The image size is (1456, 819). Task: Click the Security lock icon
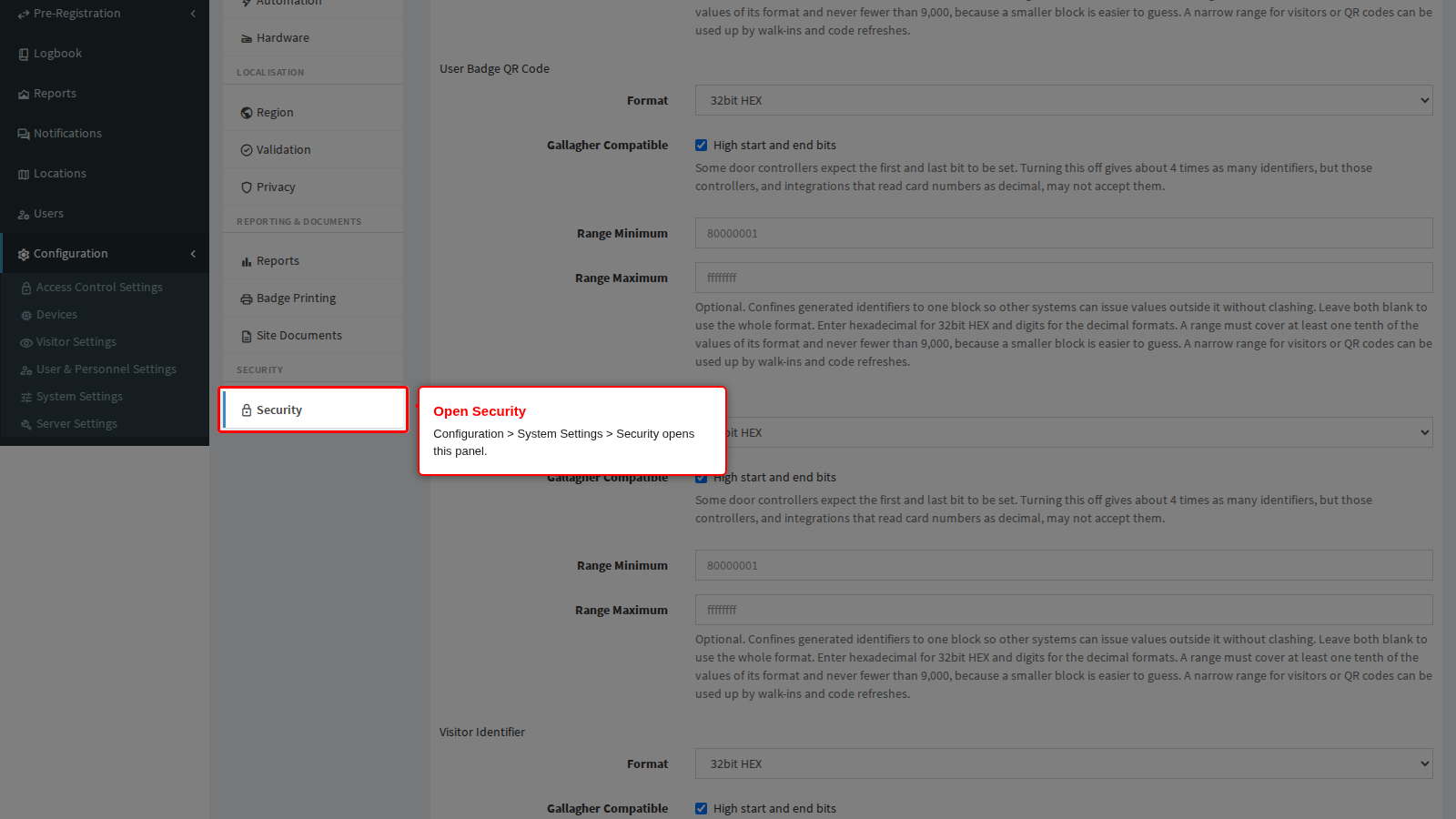point(247,410)
